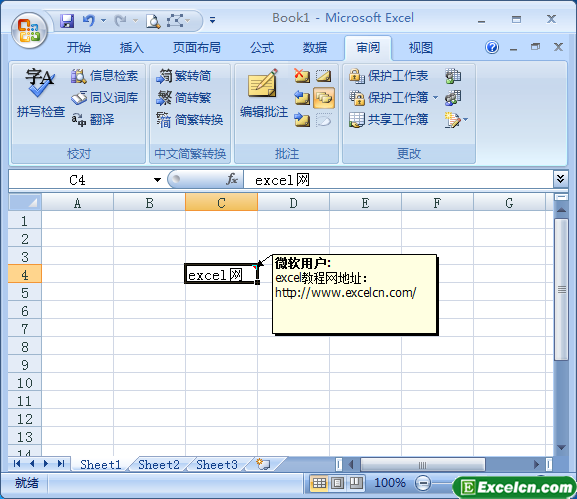Click allow users to edit ranges icon
Screen dimensions: 577x499
(453, 98)
